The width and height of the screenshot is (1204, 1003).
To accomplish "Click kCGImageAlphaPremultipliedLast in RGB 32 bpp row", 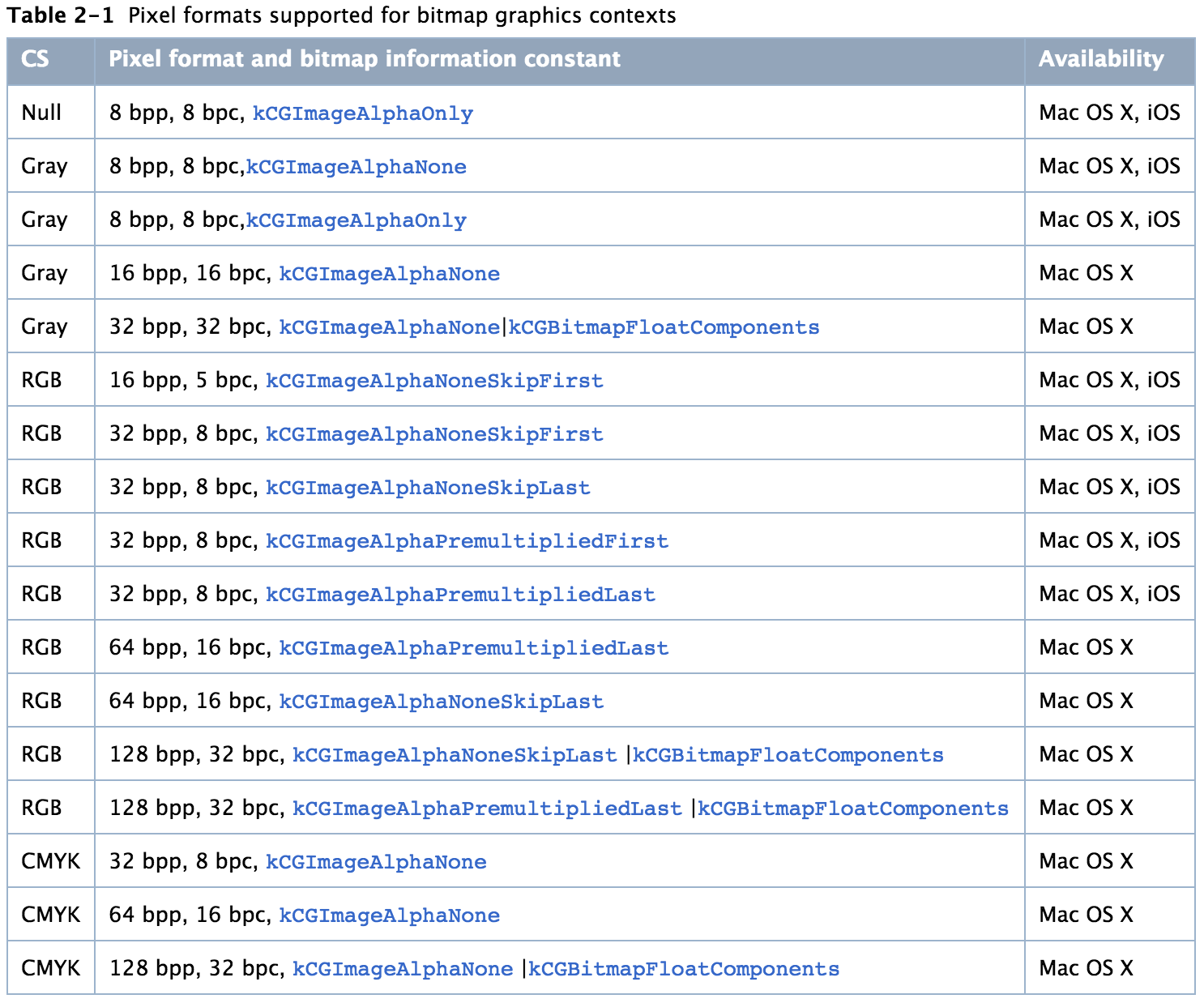I will pos(461,595).
